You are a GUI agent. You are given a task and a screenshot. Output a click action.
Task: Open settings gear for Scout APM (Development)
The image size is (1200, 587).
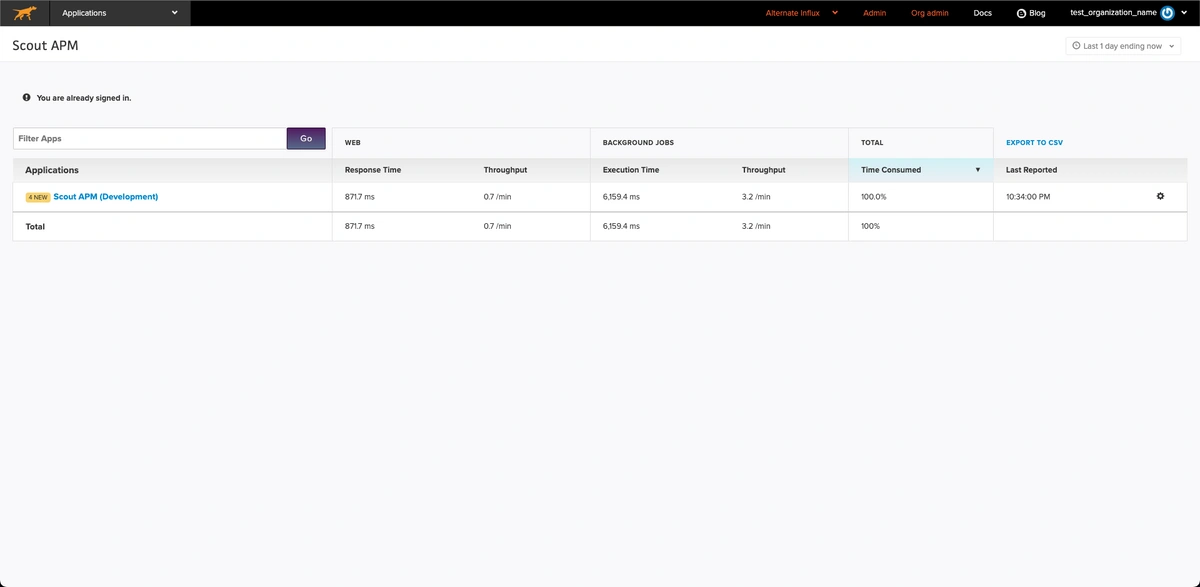click(1160, 196)
